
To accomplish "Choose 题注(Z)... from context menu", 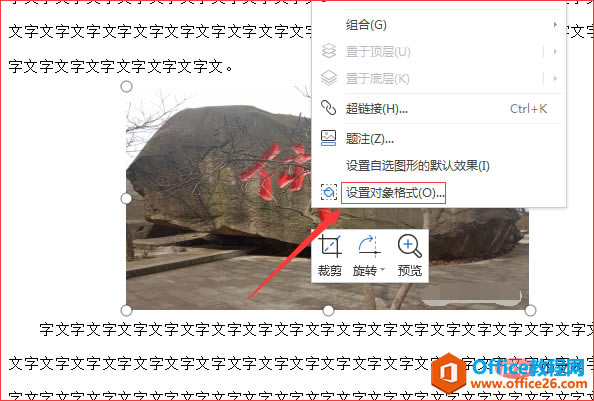I will coord(370,139).
